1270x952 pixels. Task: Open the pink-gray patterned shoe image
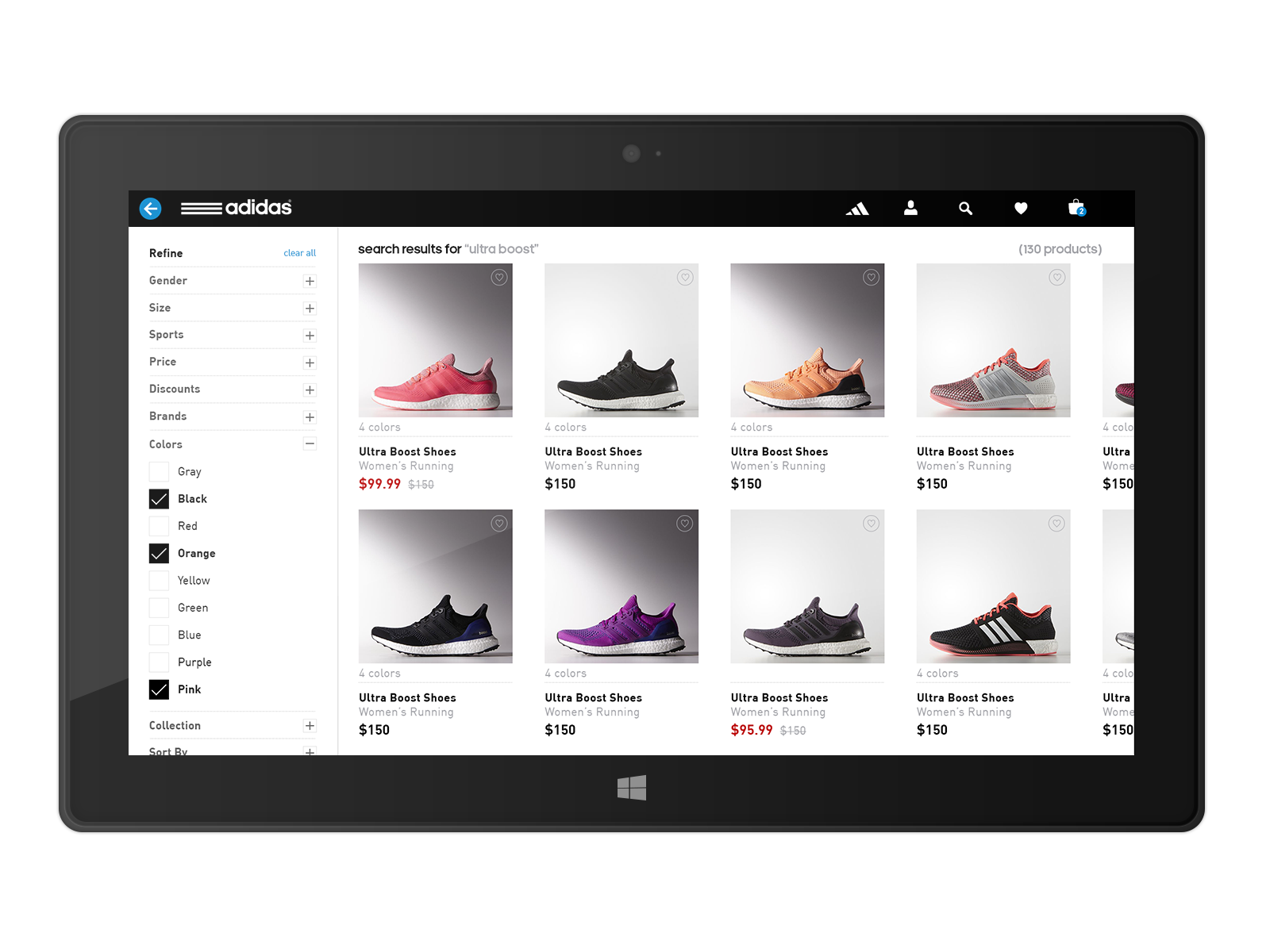pyautogui.click(x=993, y=340)
